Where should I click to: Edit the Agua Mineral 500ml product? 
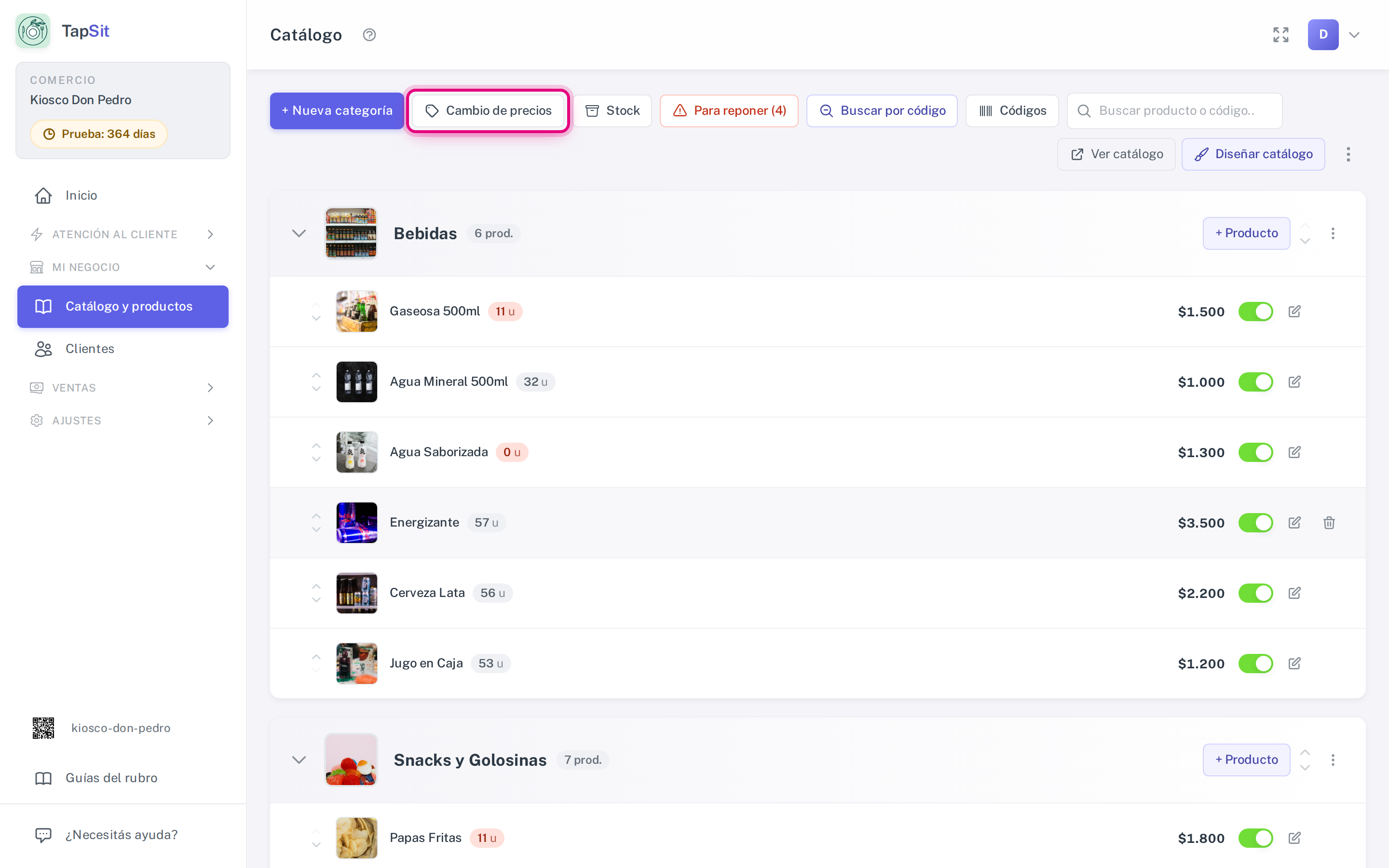[x=1294, y=382]
